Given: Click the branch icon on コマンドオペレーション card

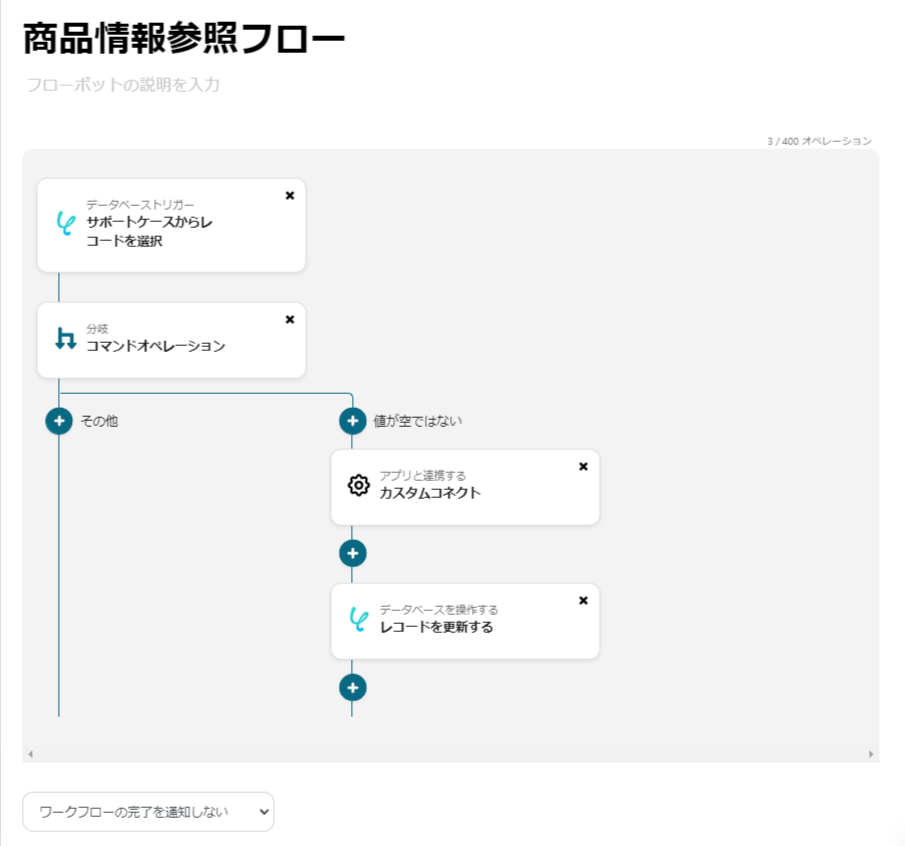Looking at the screenshot, I should coord(65,338).
